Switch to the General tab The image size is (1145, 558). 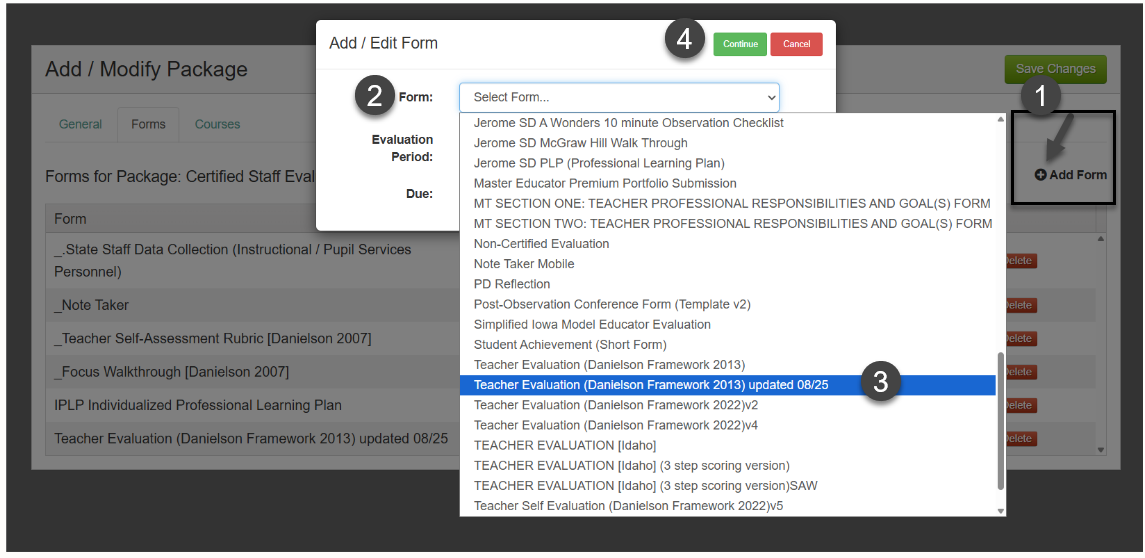point(80,125)
